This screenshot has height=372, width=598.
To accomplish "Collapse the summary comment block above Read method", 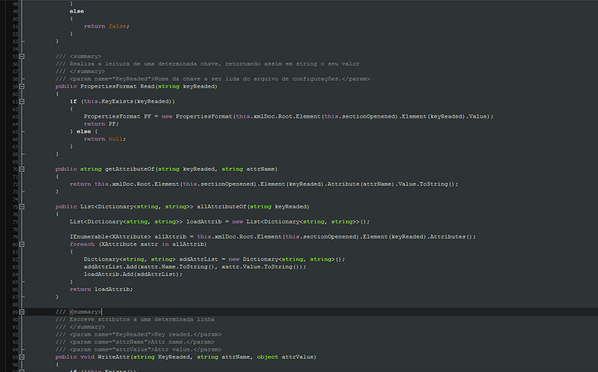I will (x=22, y=56).
